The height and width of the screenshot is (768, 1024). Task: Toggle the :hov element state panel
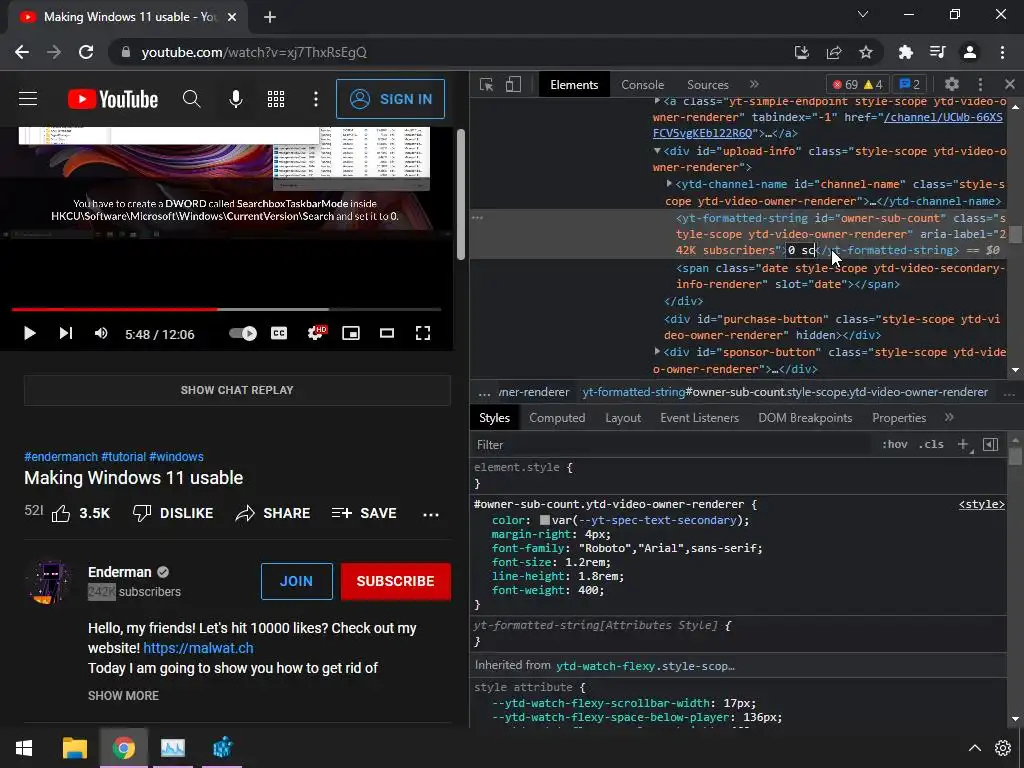pos(895,444)
